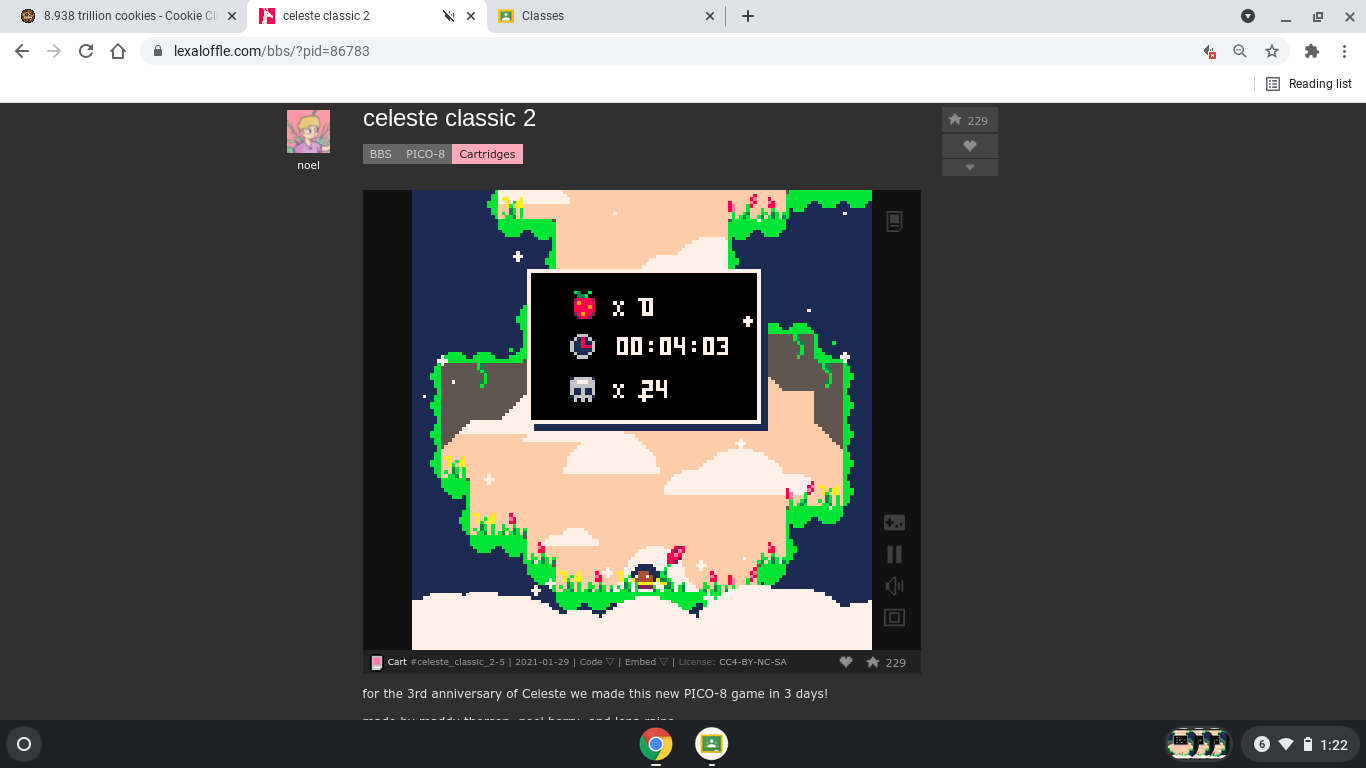This screenshot has width=1366, height=768.
Task: Click the heart under the game player
Action: [846, 662]
